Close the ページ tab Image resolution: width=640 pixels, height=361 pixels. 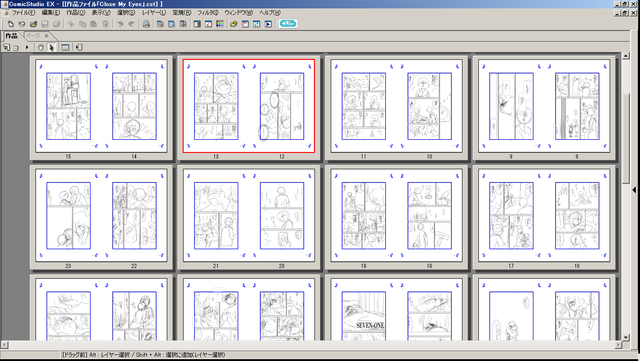coord(47,36)
